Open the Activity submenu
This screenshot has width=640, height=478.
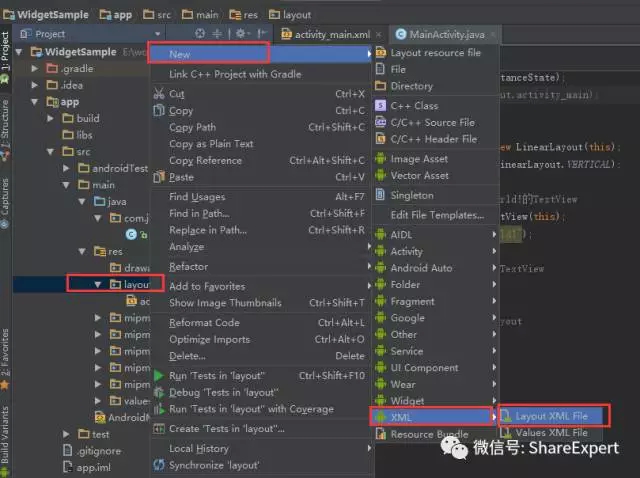click(434, 251)
